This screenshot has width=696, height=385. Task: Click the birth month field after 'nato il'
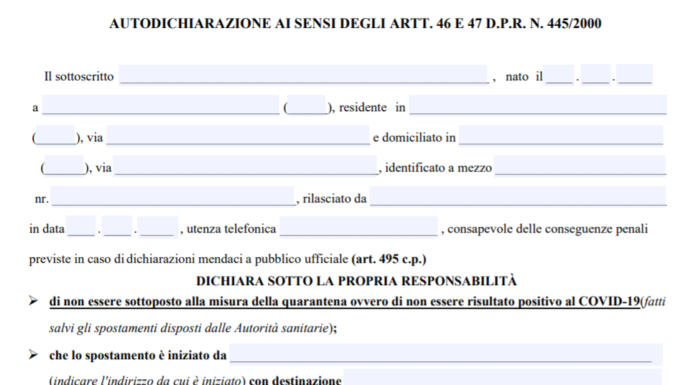[596, 75]
